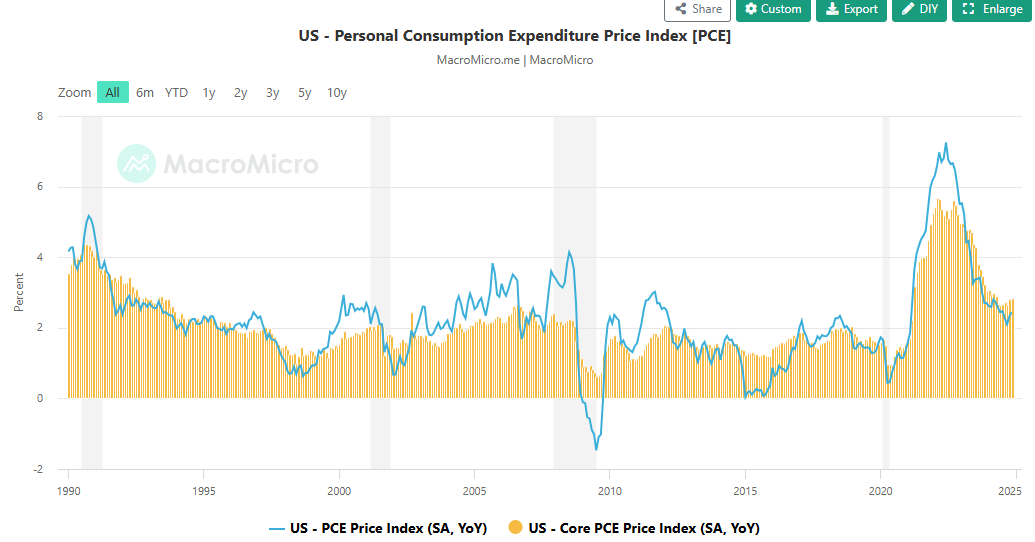
Task: Set zoom range to 6m
Action: click(145, 93)
